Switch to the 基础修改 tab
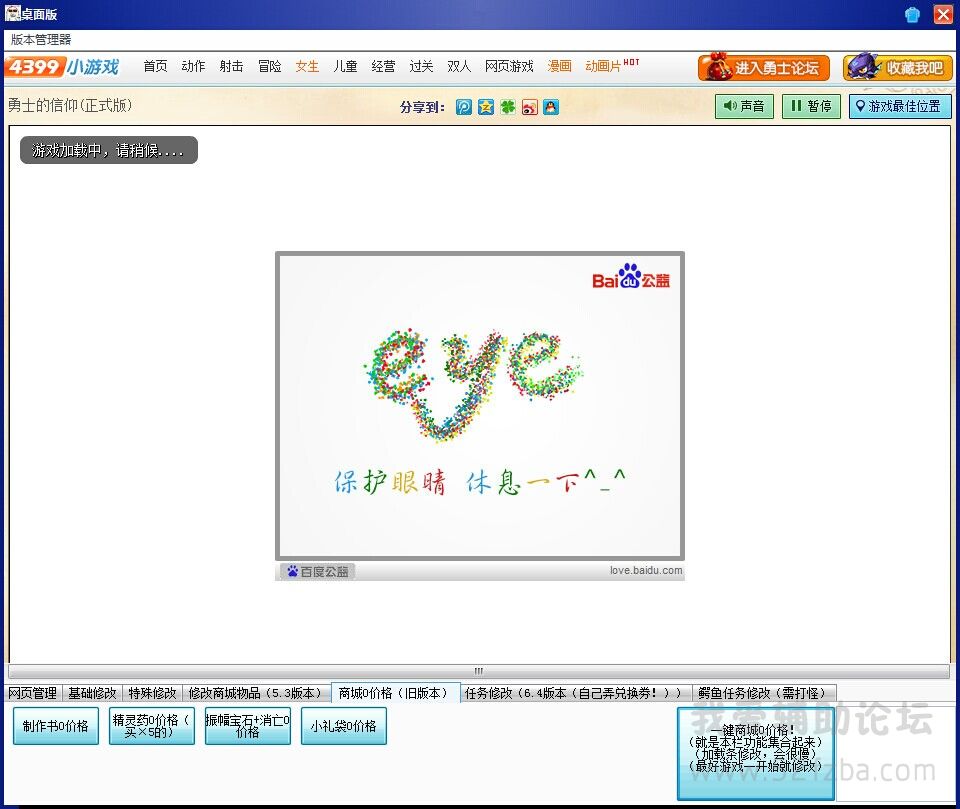Image resolution: width=960 pixels, height=809 pixels. click(x=92, y=693)
